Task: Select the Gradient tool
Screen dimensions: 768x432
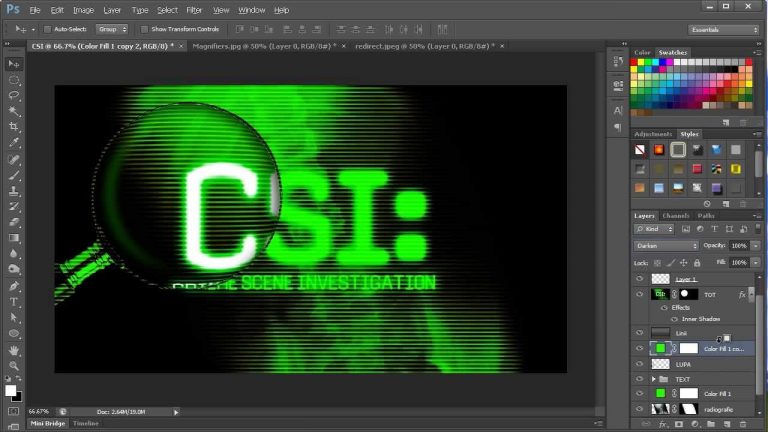Action: [x=14, y=238]
